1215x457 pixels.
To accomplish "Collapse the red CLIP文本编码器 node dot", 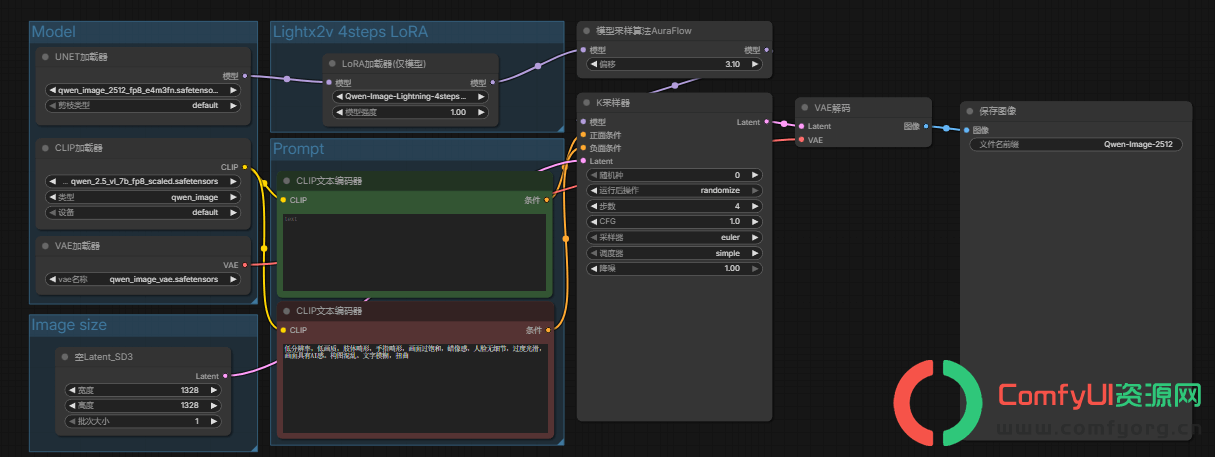I will tap(286, 310).
